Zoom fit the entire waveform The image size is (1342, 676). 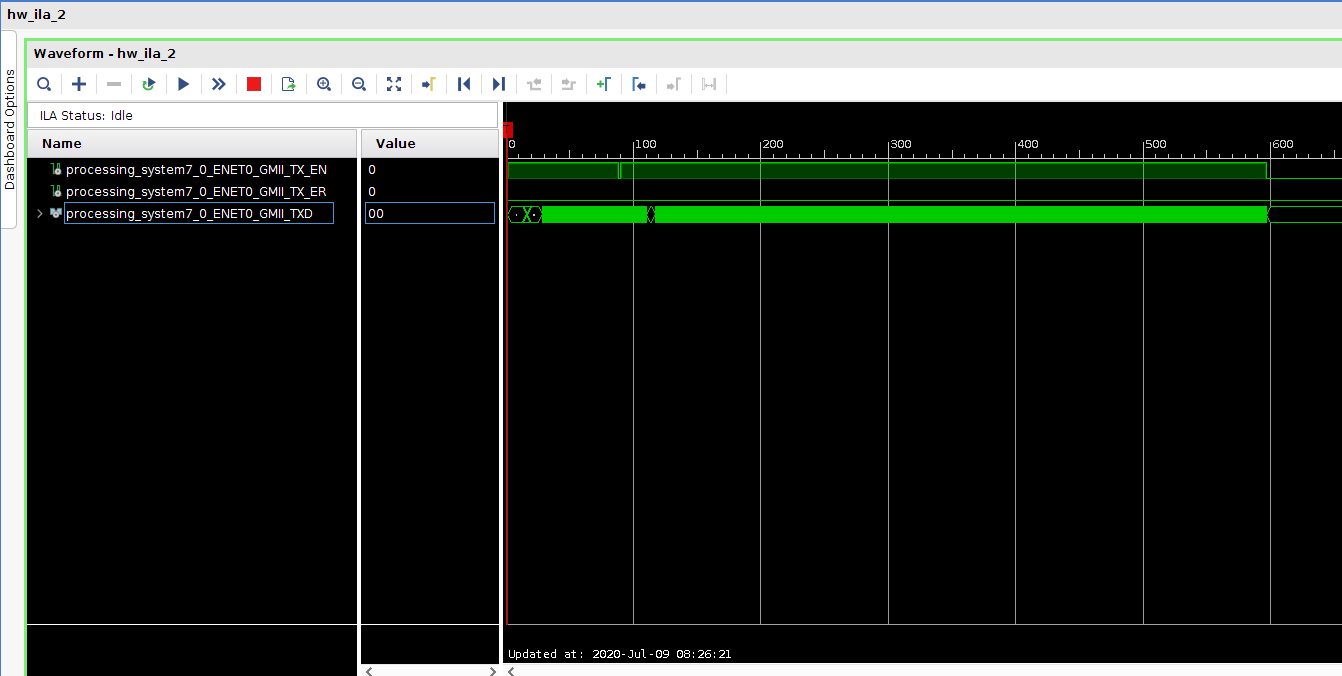click(x=394, y=84)
